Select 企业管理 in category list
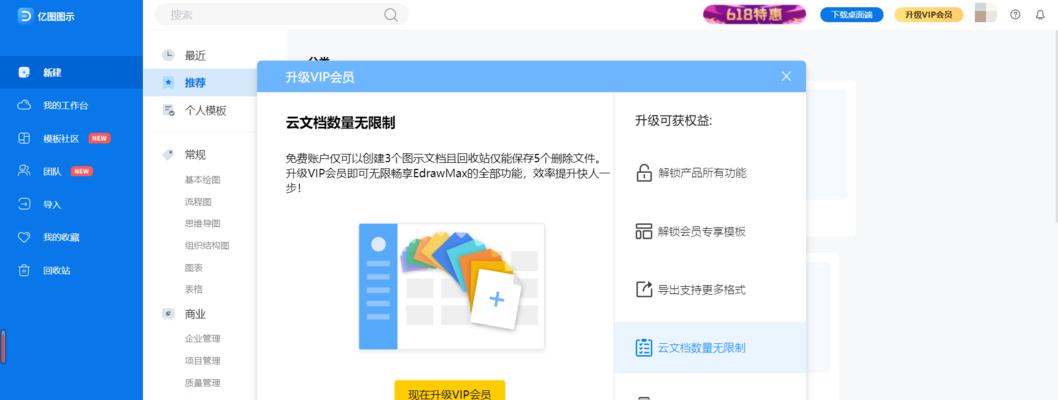This screenshot has height=400, width=1058. [202, 339]
